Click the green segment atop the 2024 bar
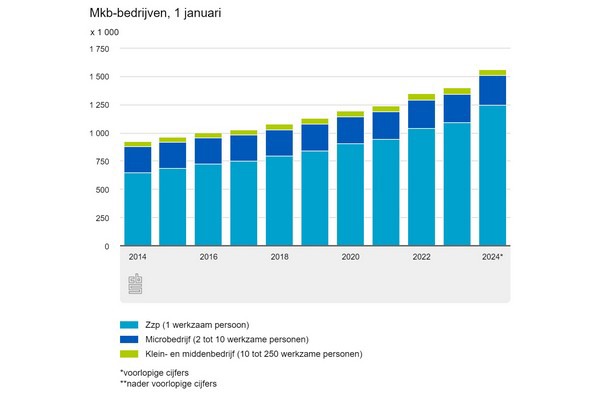600x400 pixels. (x=492, y=73)
